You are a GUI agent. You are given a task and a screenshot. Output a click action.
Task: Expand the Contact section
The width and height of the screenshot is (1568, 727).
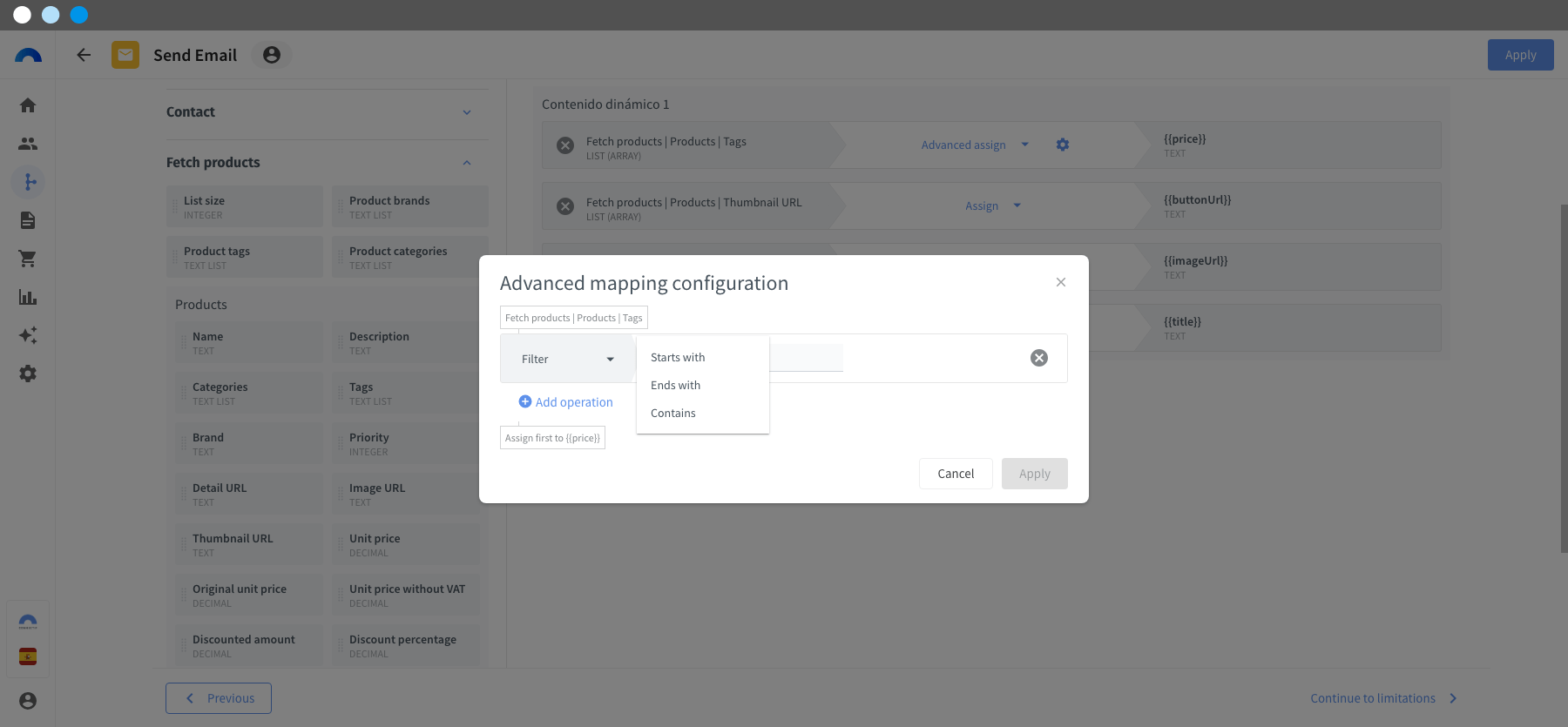[467, 112]
